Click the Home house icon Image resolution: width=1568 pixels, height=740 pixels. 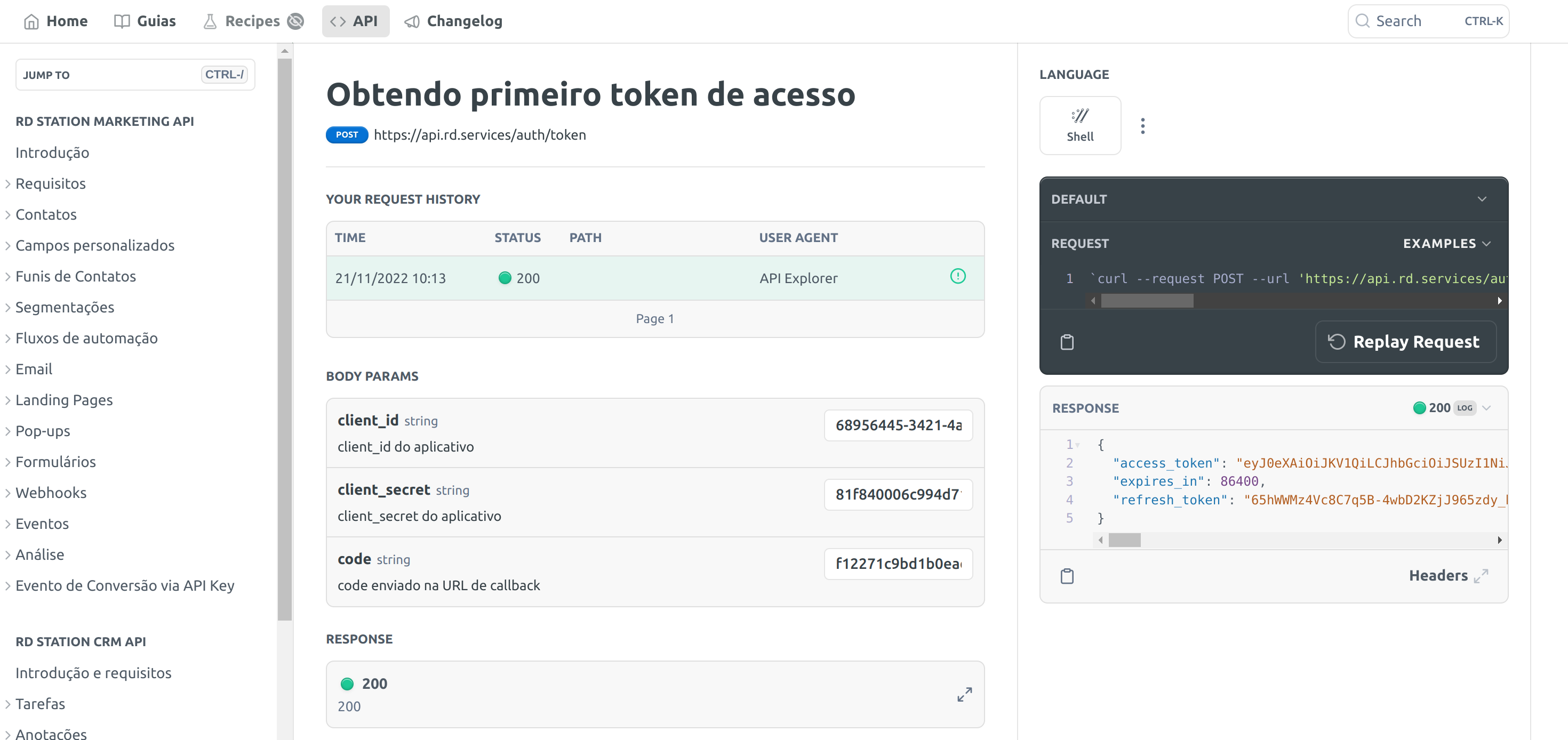tap(31, 21)
